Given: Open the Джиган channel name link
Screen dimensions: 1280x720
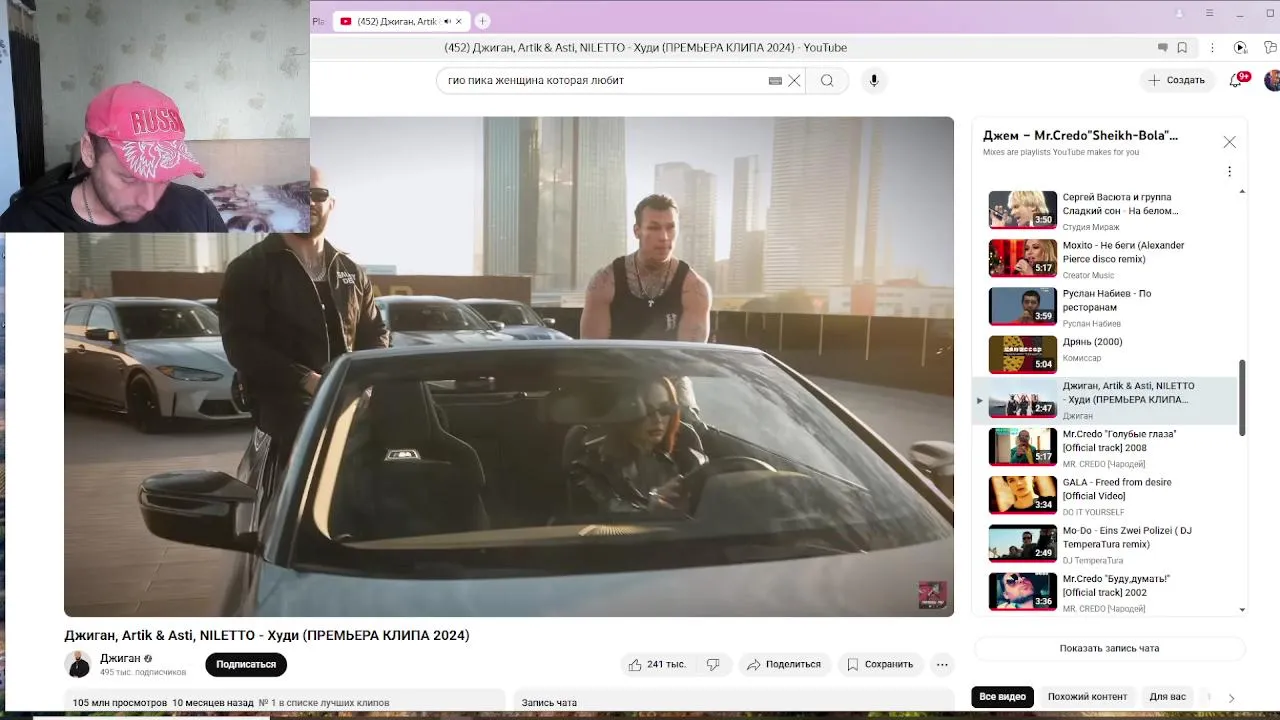Looking at the screenshot, I should [120, 658].
